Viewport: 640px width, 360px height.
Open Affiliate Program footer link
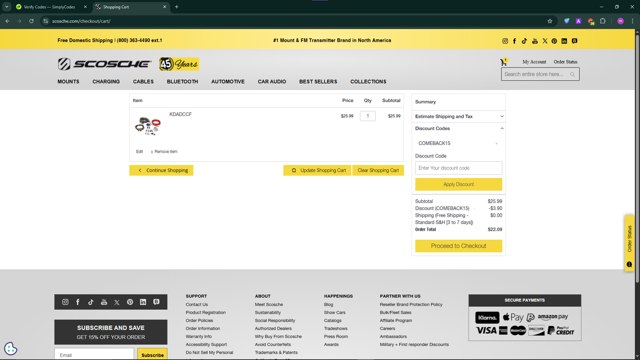click(396, 320)
